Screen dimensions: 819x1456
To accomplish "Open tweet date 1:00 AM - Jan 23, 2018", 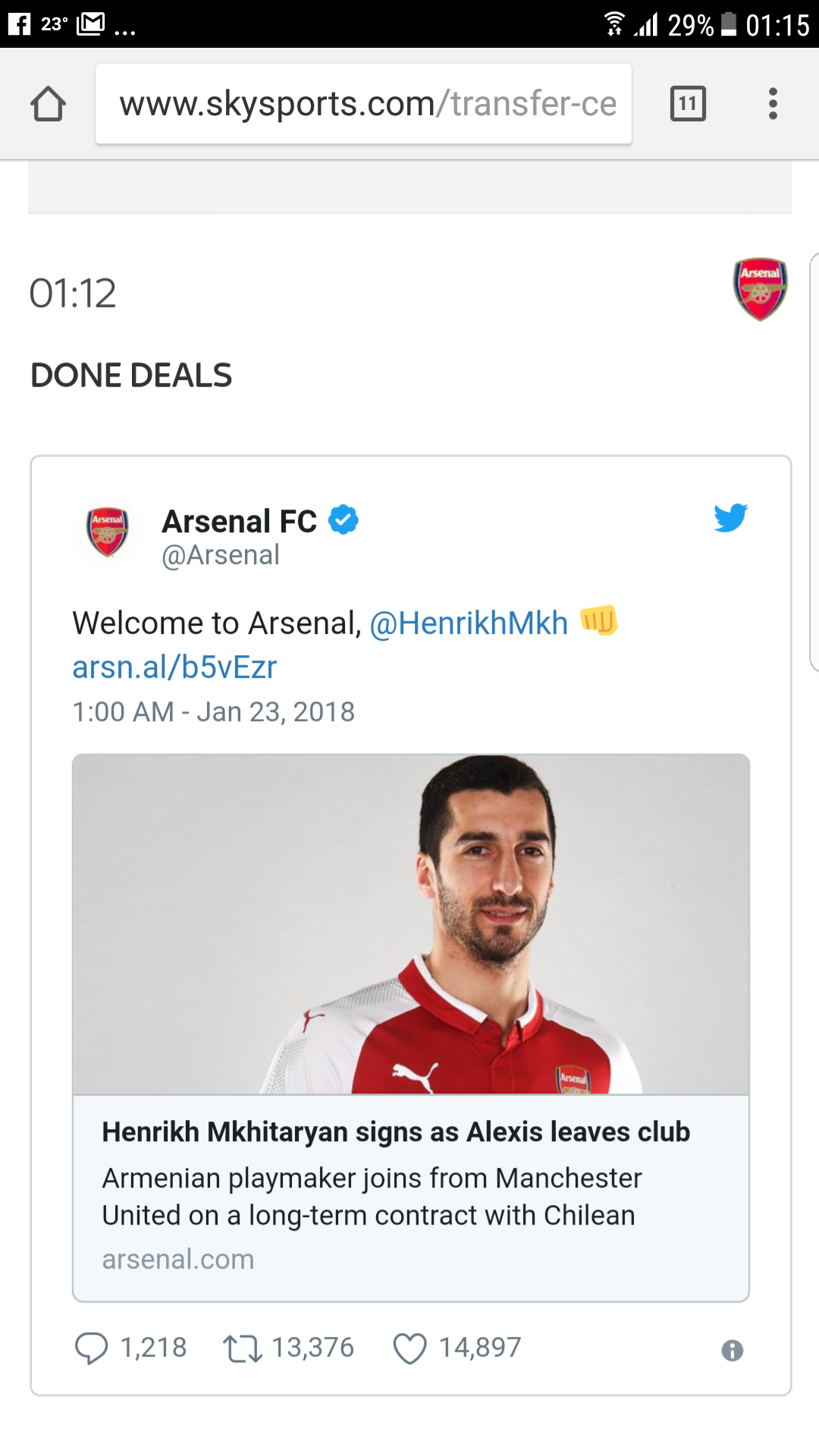I will (x=213, y=712).
